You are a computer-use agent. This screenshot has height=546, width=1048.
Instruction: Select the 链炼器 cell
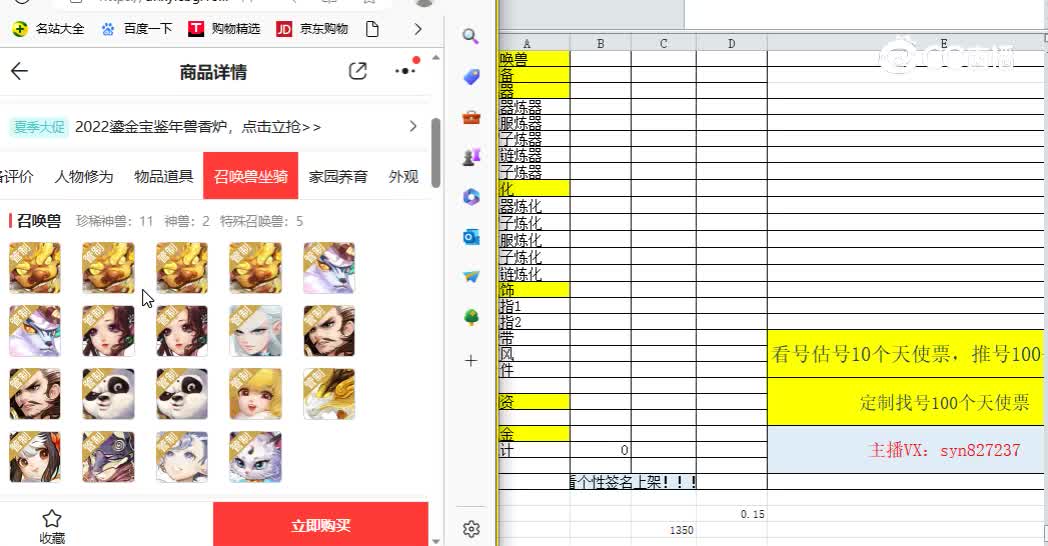coord(534,155)
